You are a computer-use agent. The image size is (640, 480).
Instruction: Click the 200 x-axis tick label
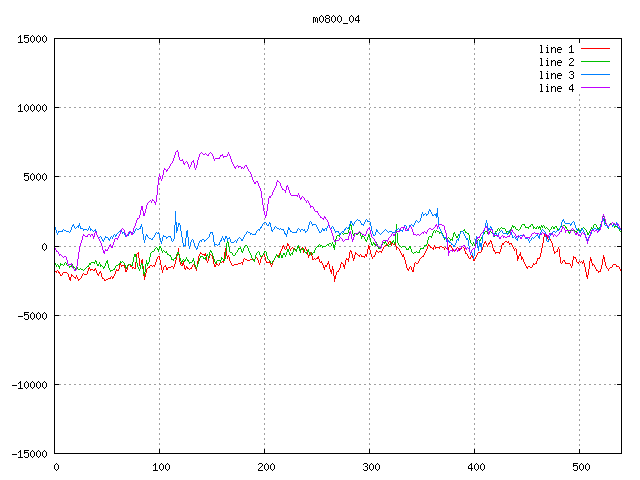point(265,467)
